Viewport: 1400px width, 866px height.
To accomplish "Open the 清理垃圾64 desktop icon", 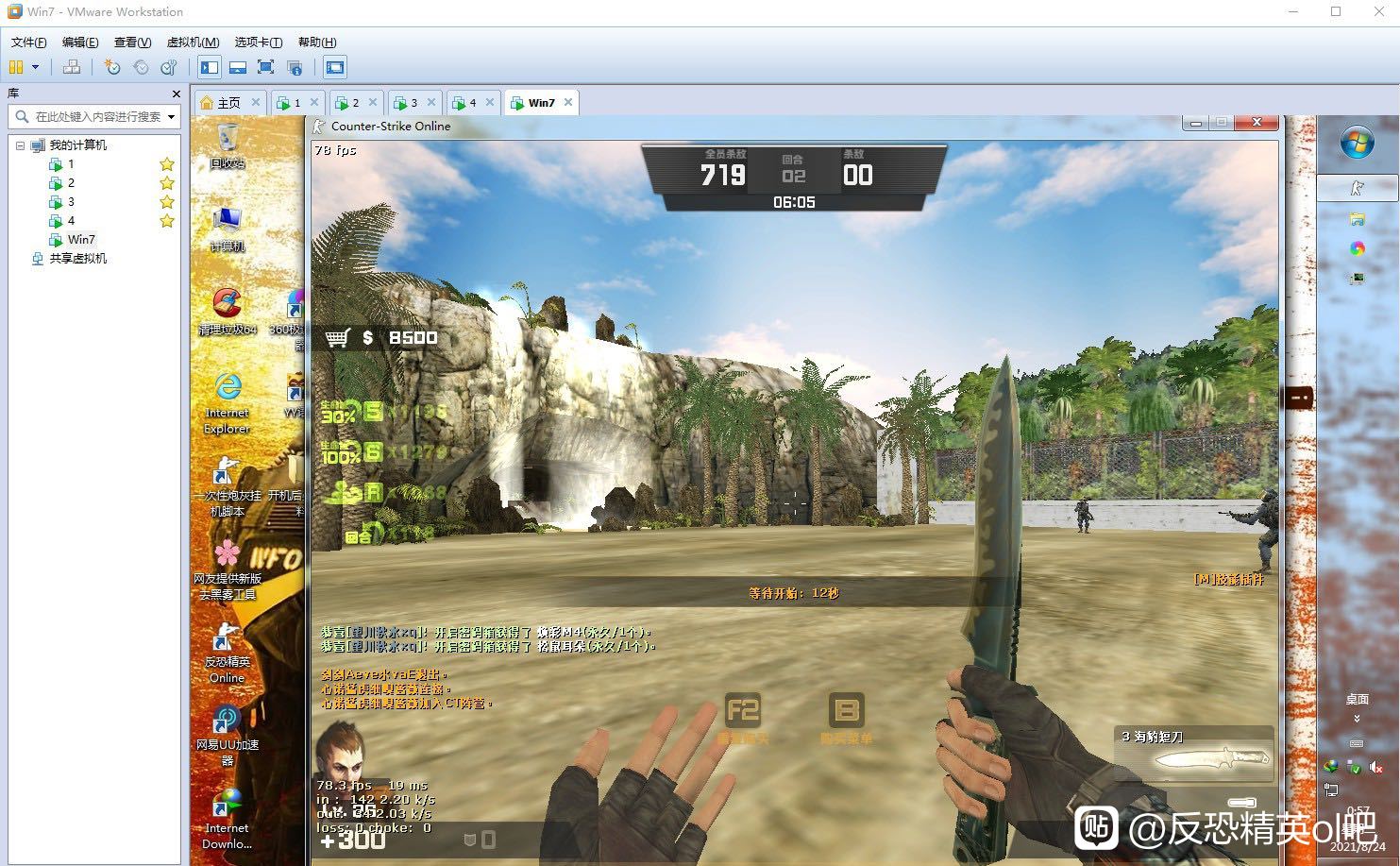I will (x=227, y=312).
